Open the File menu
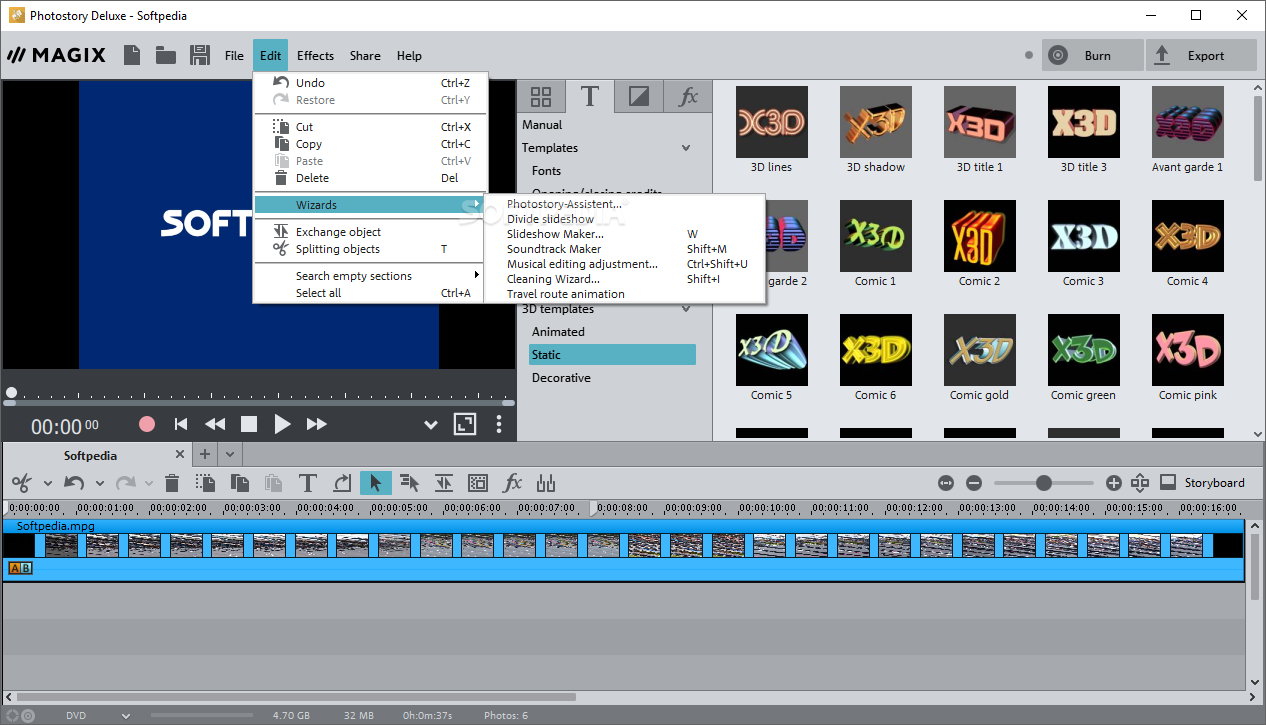 pos(234,56)
